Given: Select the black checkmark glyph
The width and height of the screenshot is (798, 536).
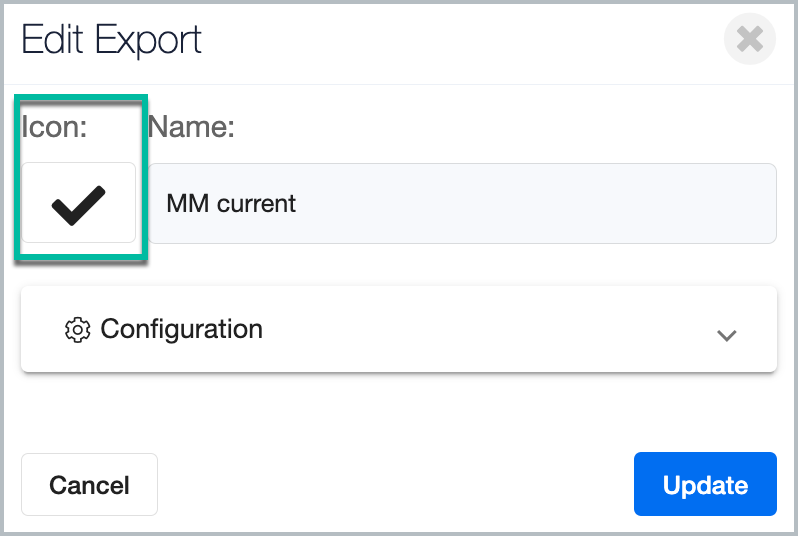Looking at the screenshot, I should click(x=78, y=206).
